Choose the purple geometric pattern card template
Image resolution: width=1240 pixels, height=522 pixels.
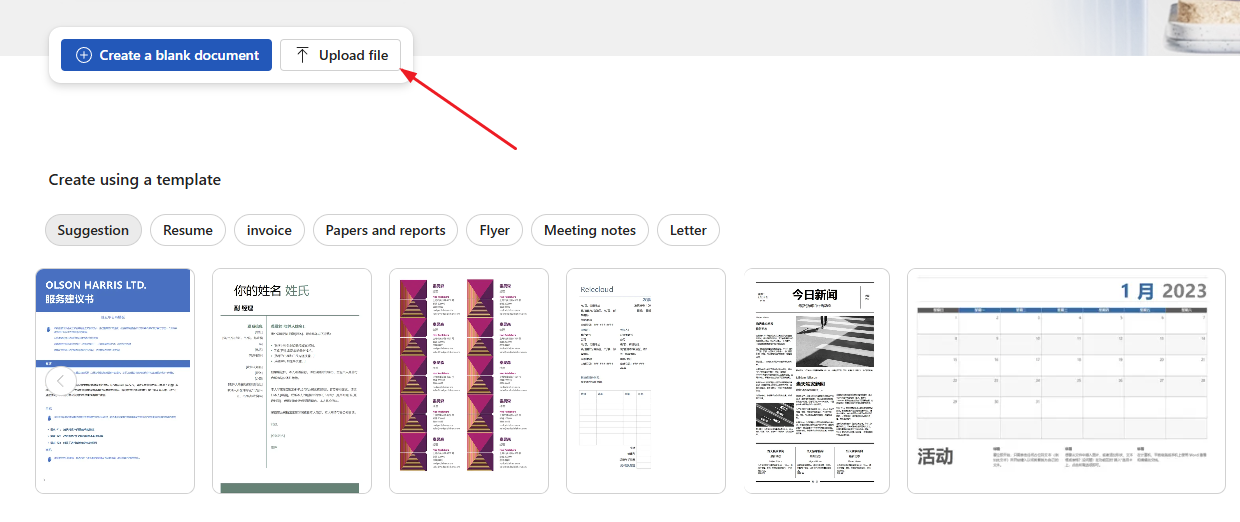[x=468, y=380]
